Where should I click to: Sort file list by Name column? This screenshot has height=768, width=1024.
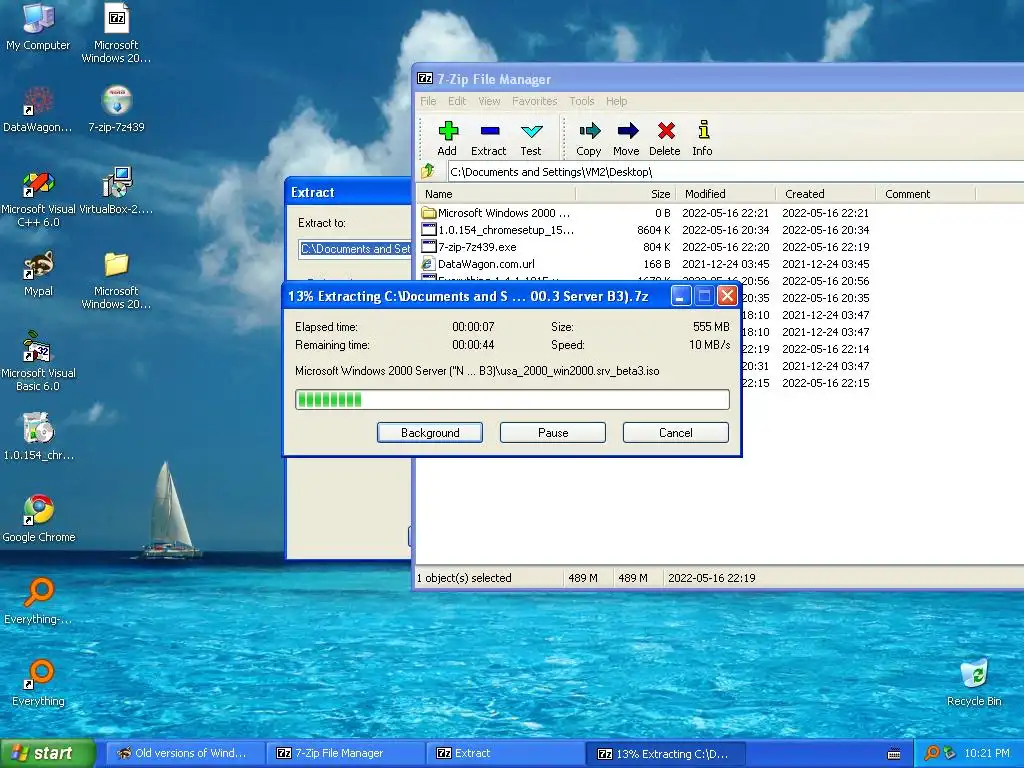[496, 194]
